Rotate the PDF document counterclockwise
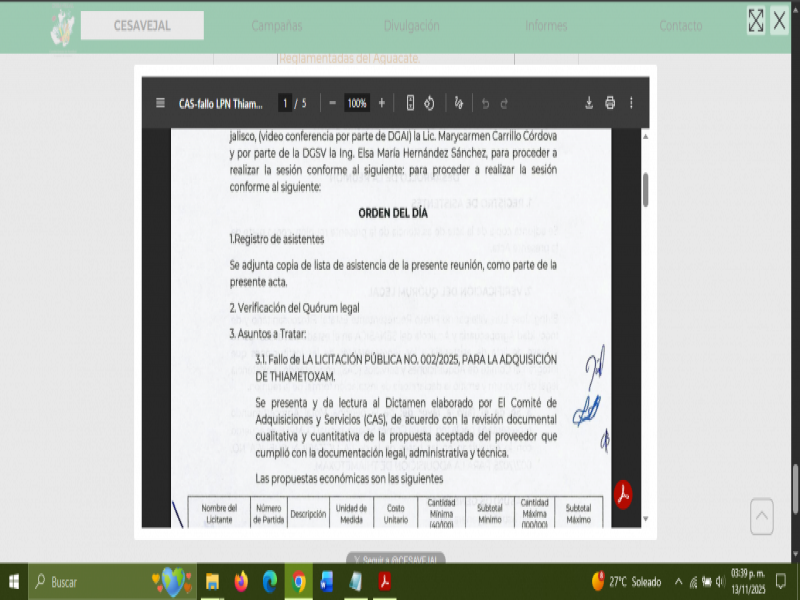This screenshot has width=800, height=600. coord(428,103)
